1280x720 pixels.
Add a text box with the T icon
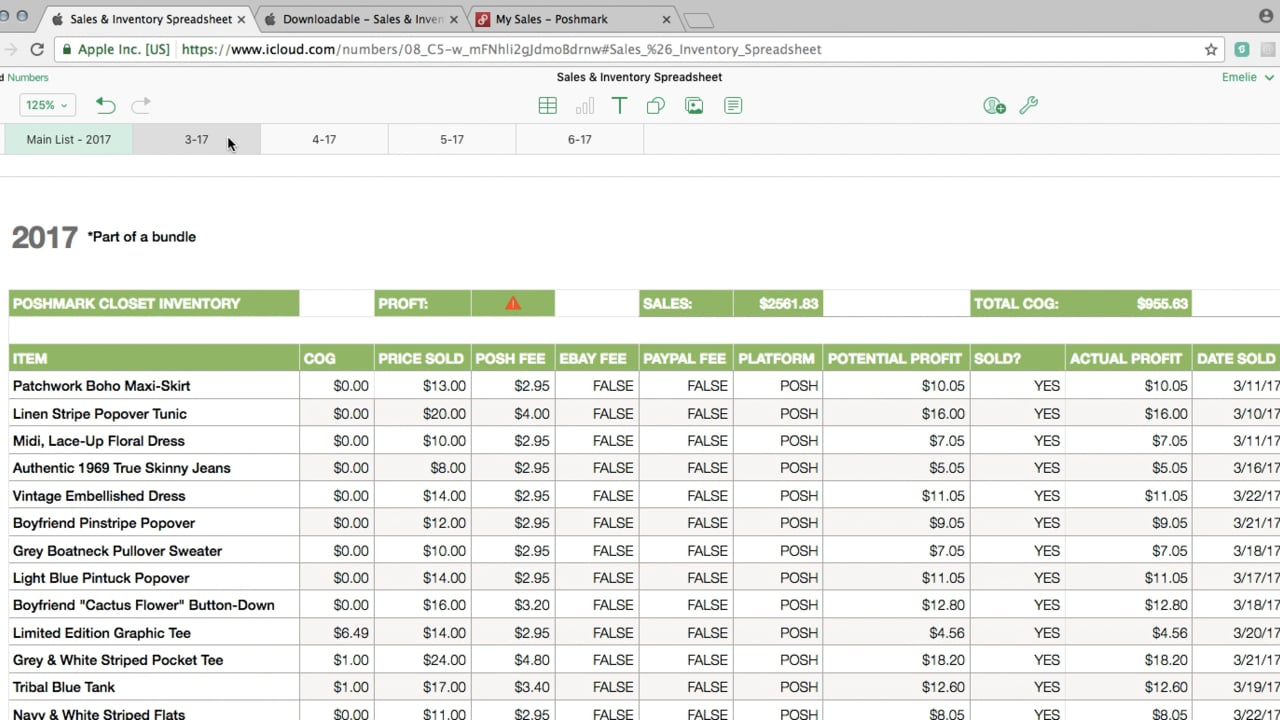point(619,106)
